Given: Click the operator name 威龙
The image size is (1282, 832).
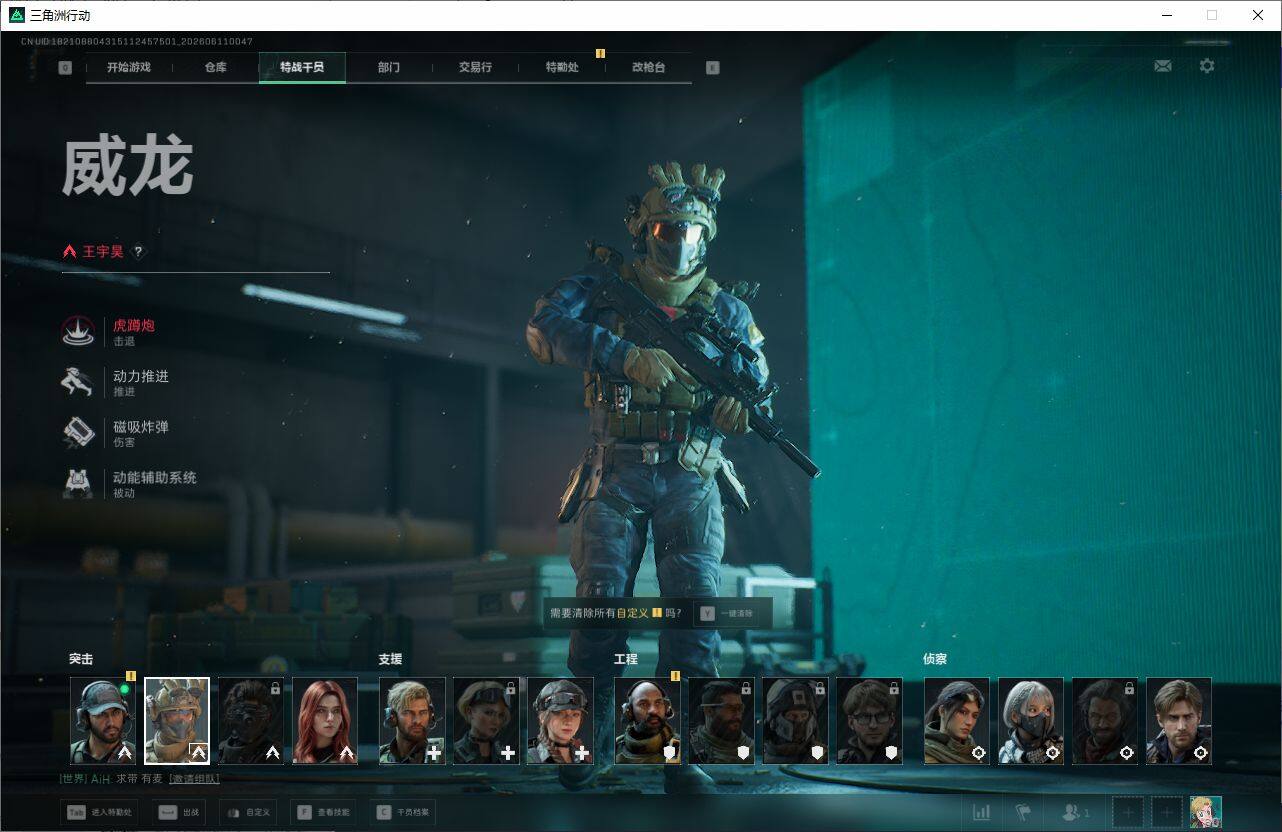Looking at the screenshot, I should coord(128,167).
